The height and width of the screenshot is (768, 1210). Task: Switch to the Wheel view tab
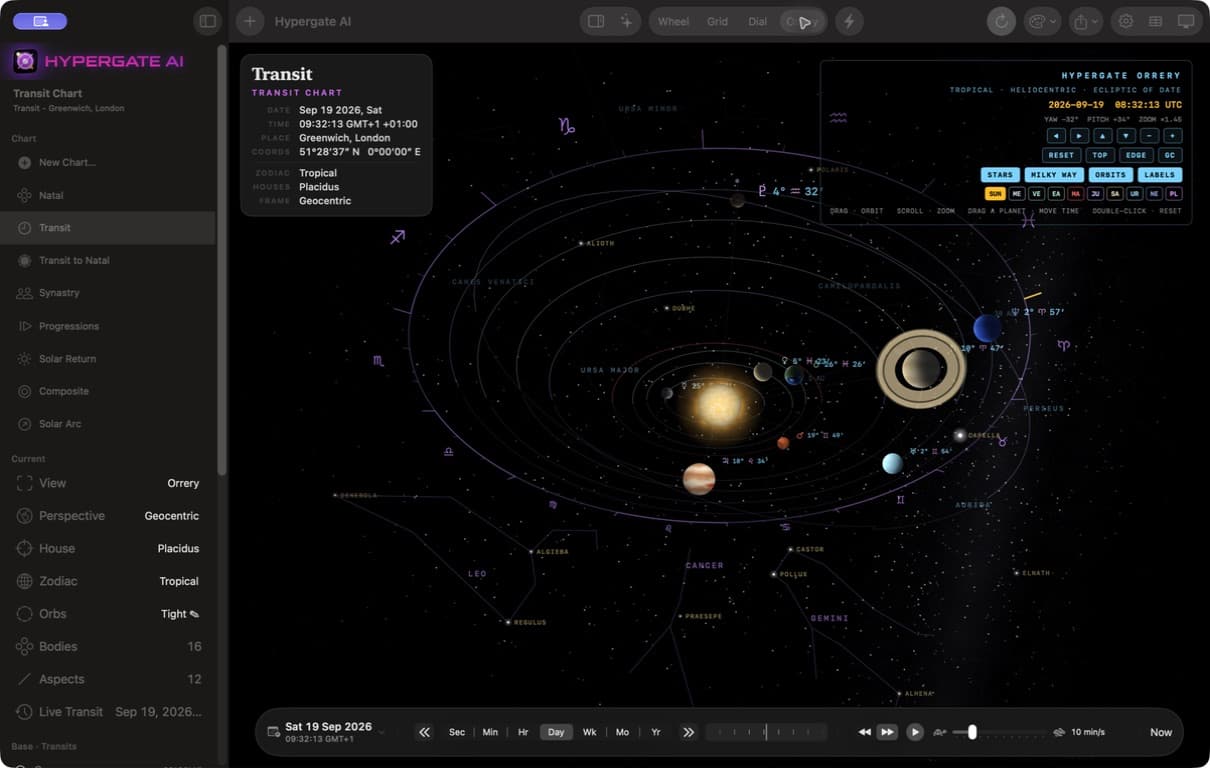pyautogui.click(x=673, y=21)
